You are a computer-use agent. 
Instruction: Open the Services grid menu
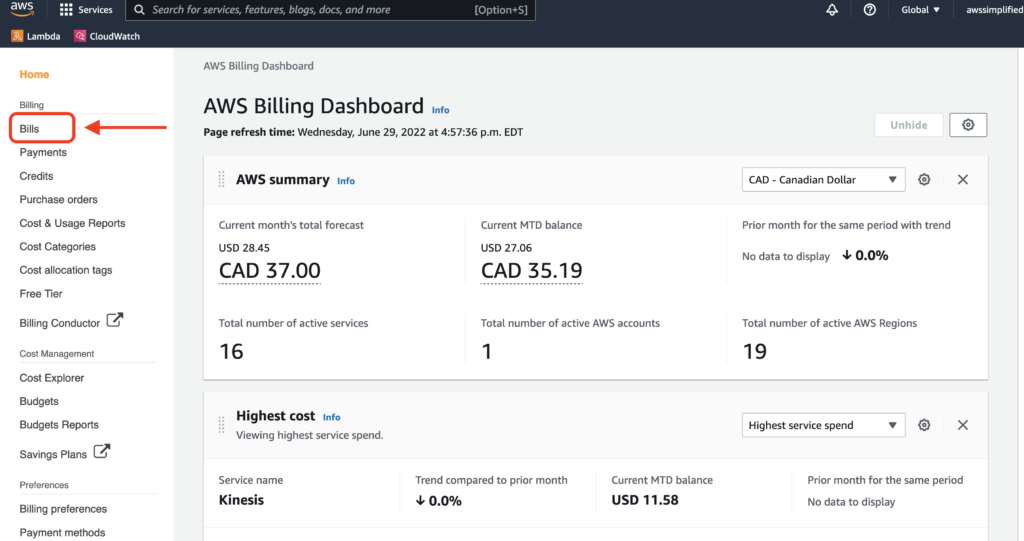click(x=86, y=10)
